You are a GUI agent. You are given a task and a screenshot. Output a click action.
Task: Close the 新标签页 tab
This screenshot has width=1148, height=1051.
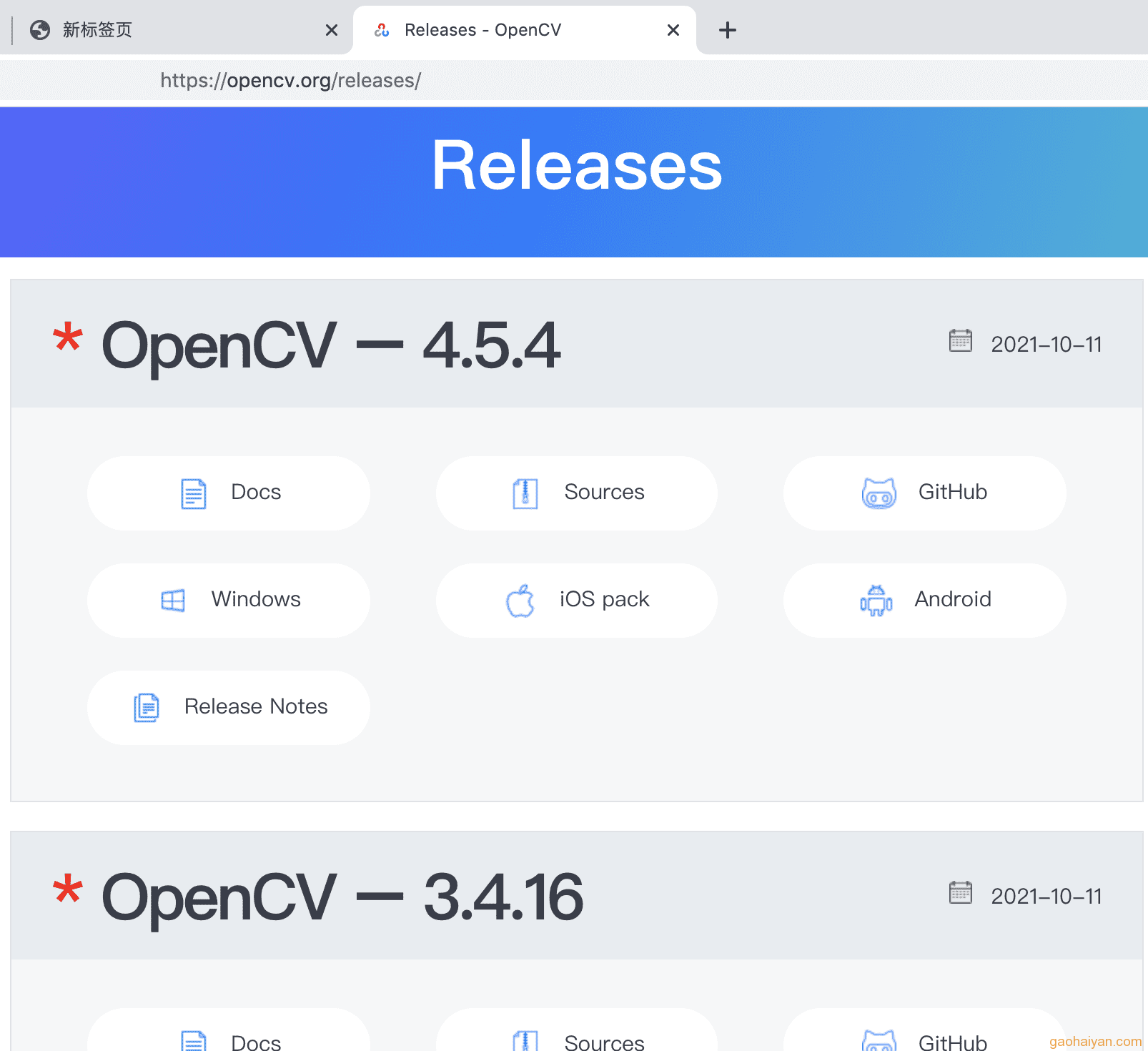332,30
